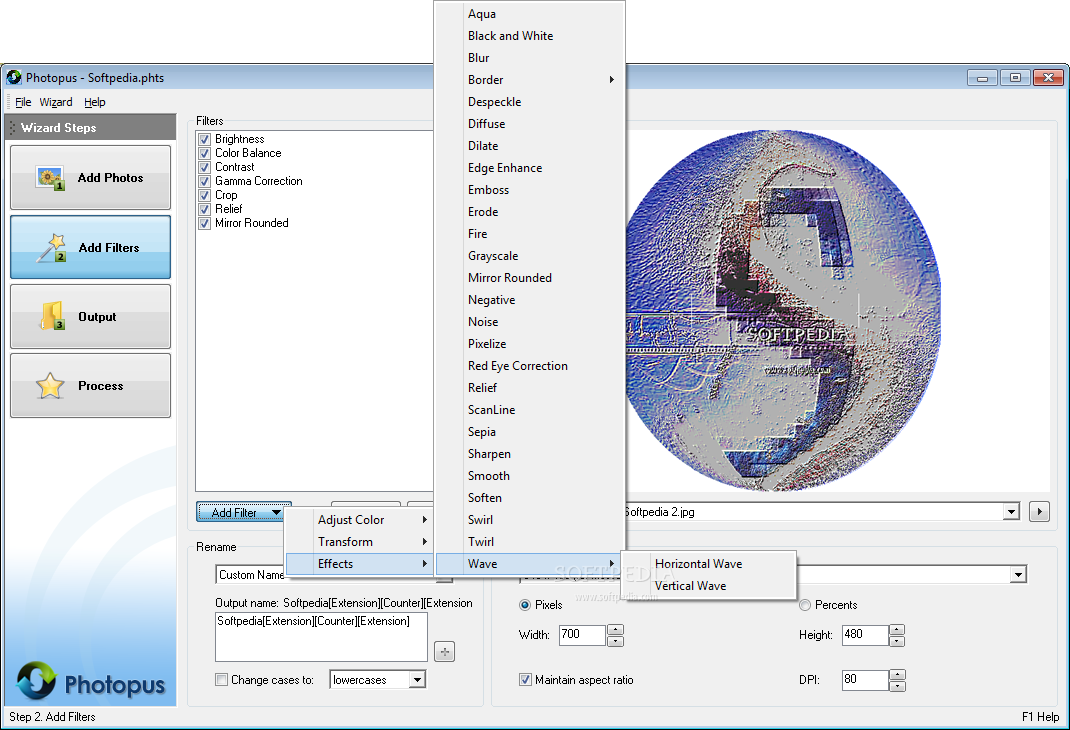This screenshot has height=730, width=1070.
Task: Decrease Height value with down stepper
Action: (x=897, y=641)
